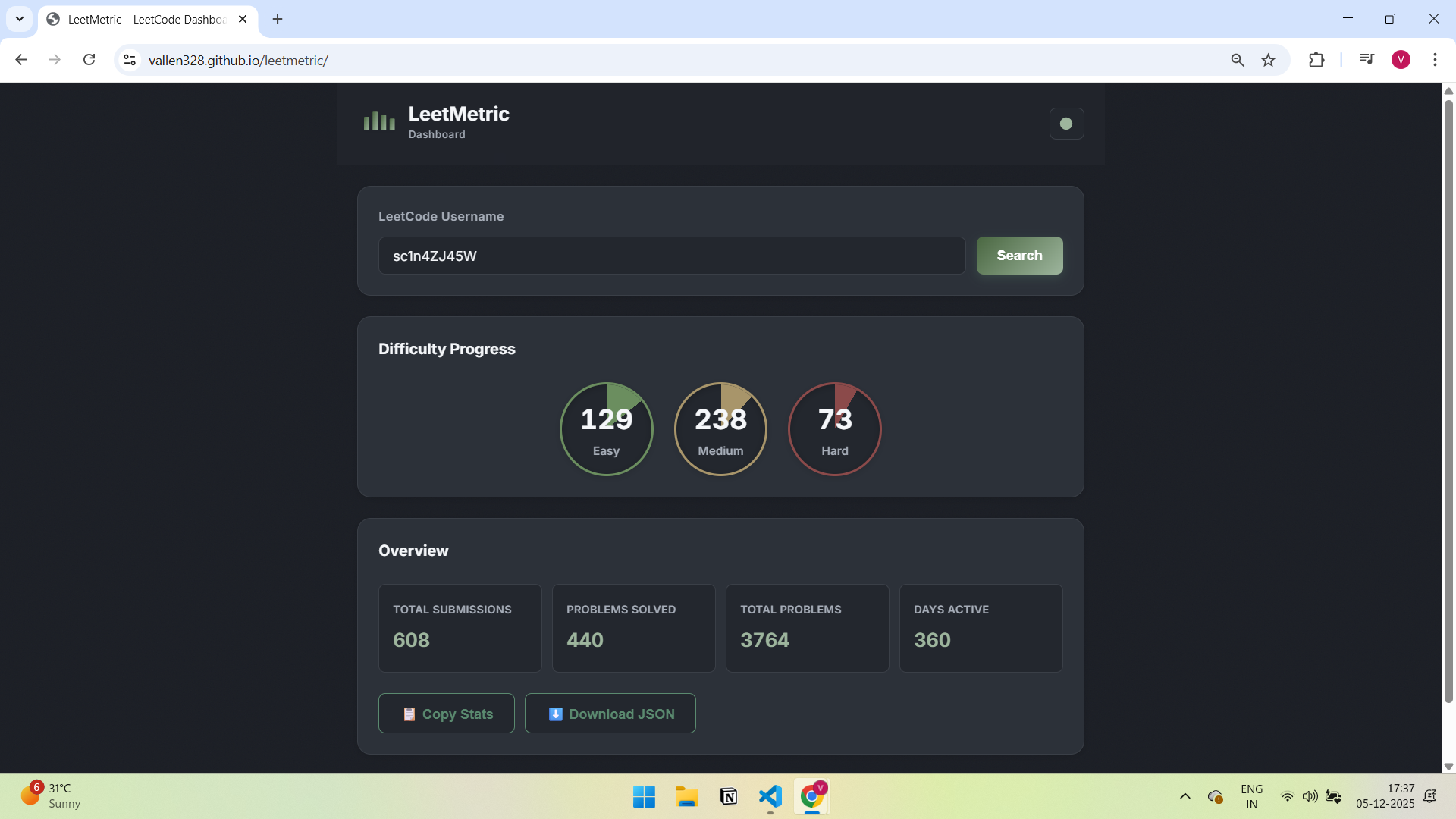Click the browser zoom magnifier icon

tap(1238, 60)
